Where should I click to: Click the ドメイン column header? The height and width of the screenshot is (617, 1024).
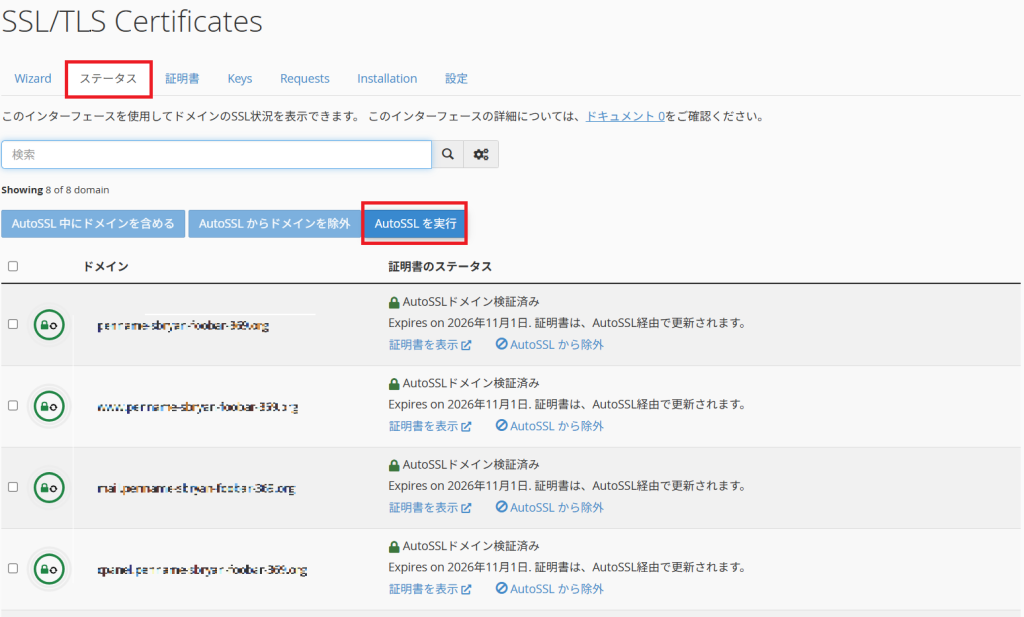pos(106,266)
